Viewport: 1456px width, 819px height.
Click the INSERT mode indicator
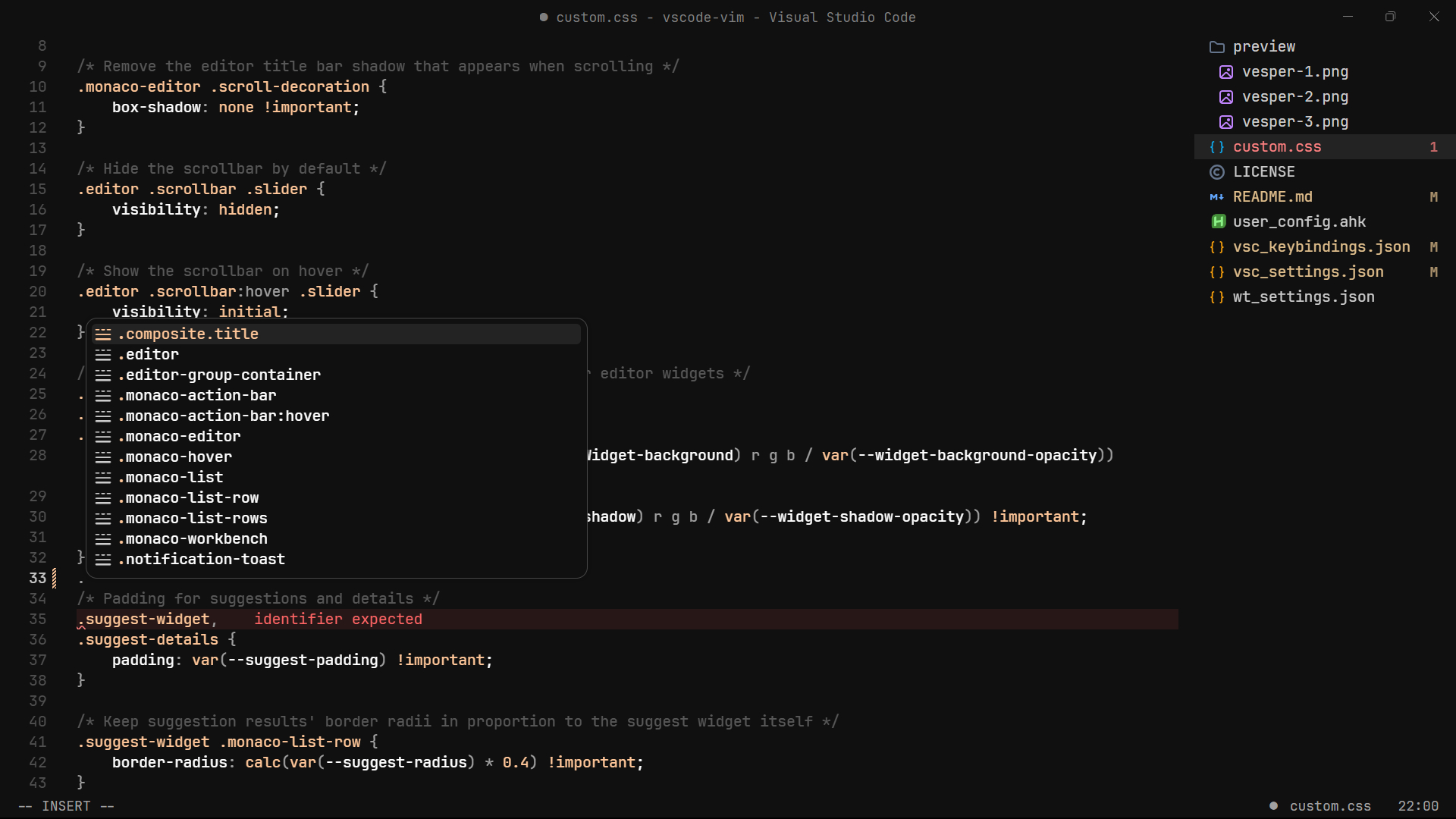click(x=66, y=806)
